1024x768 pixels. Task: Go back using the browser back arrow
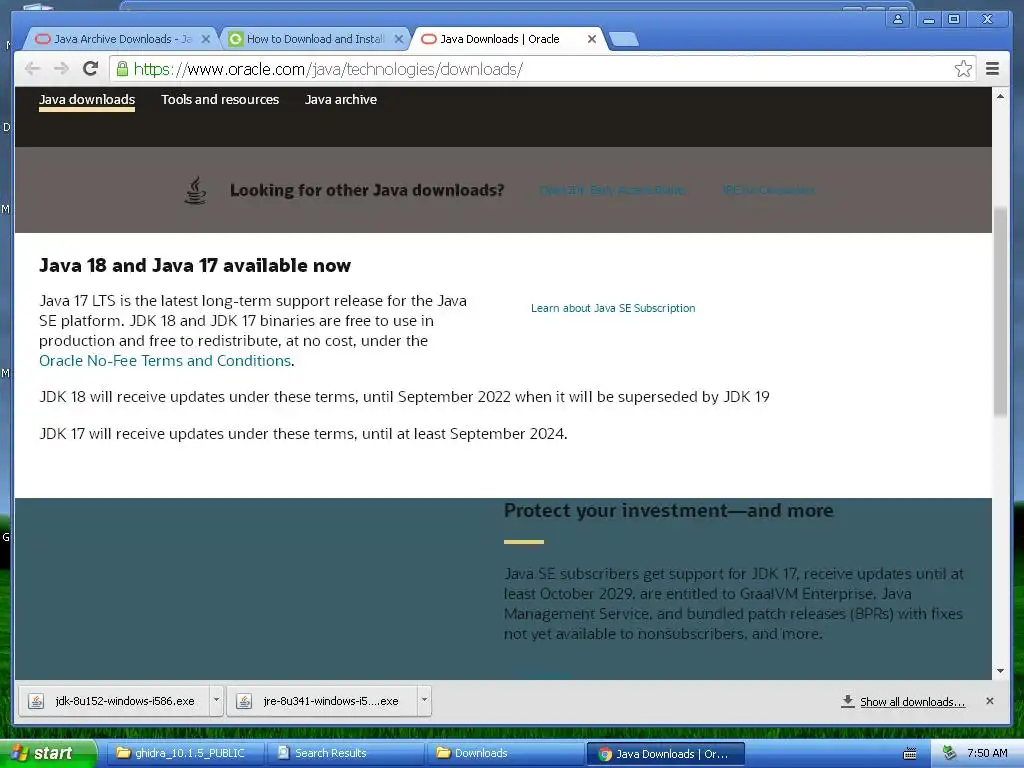(x=32, y=69)
